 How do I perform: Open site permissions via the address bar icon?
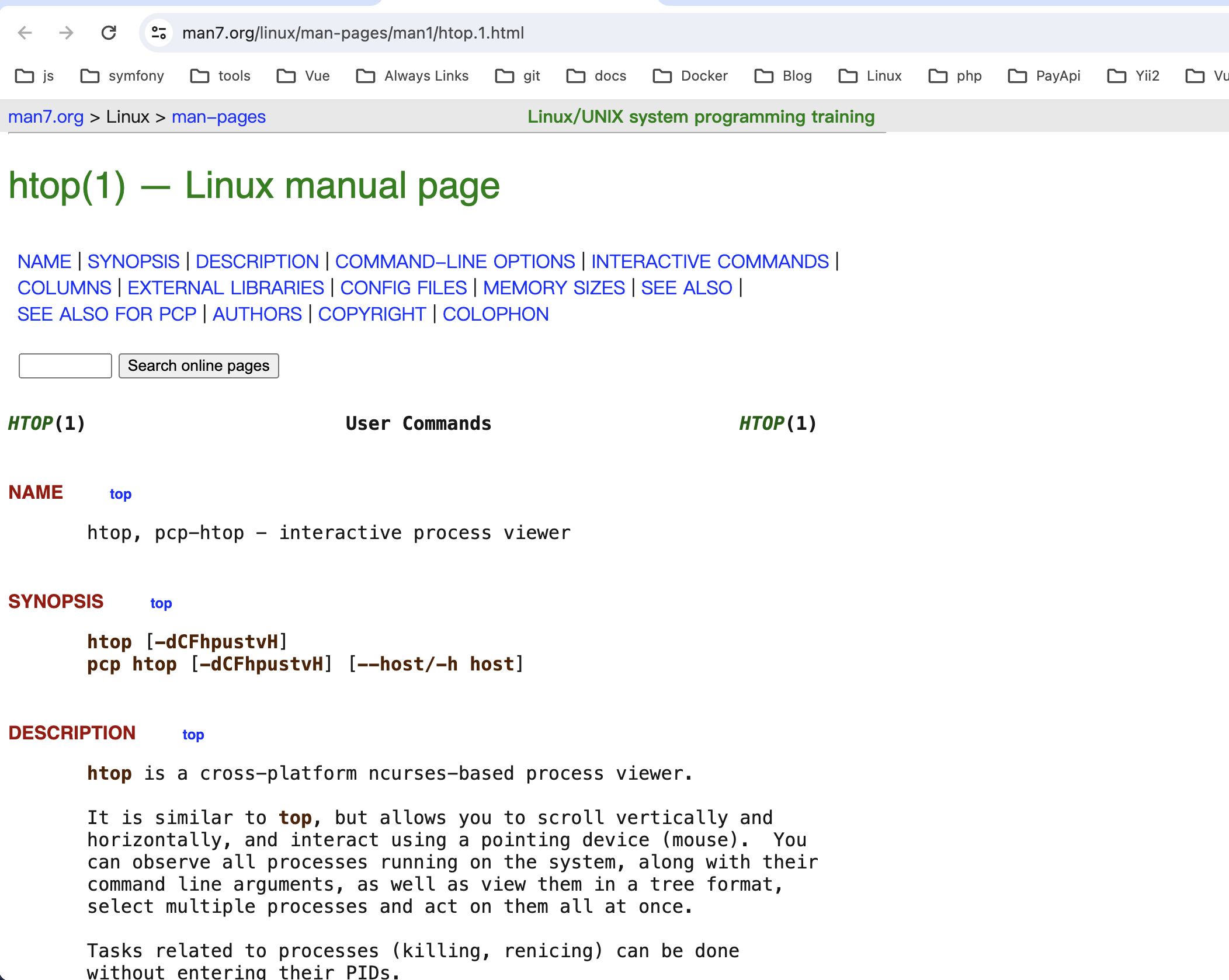click(158, 33)
